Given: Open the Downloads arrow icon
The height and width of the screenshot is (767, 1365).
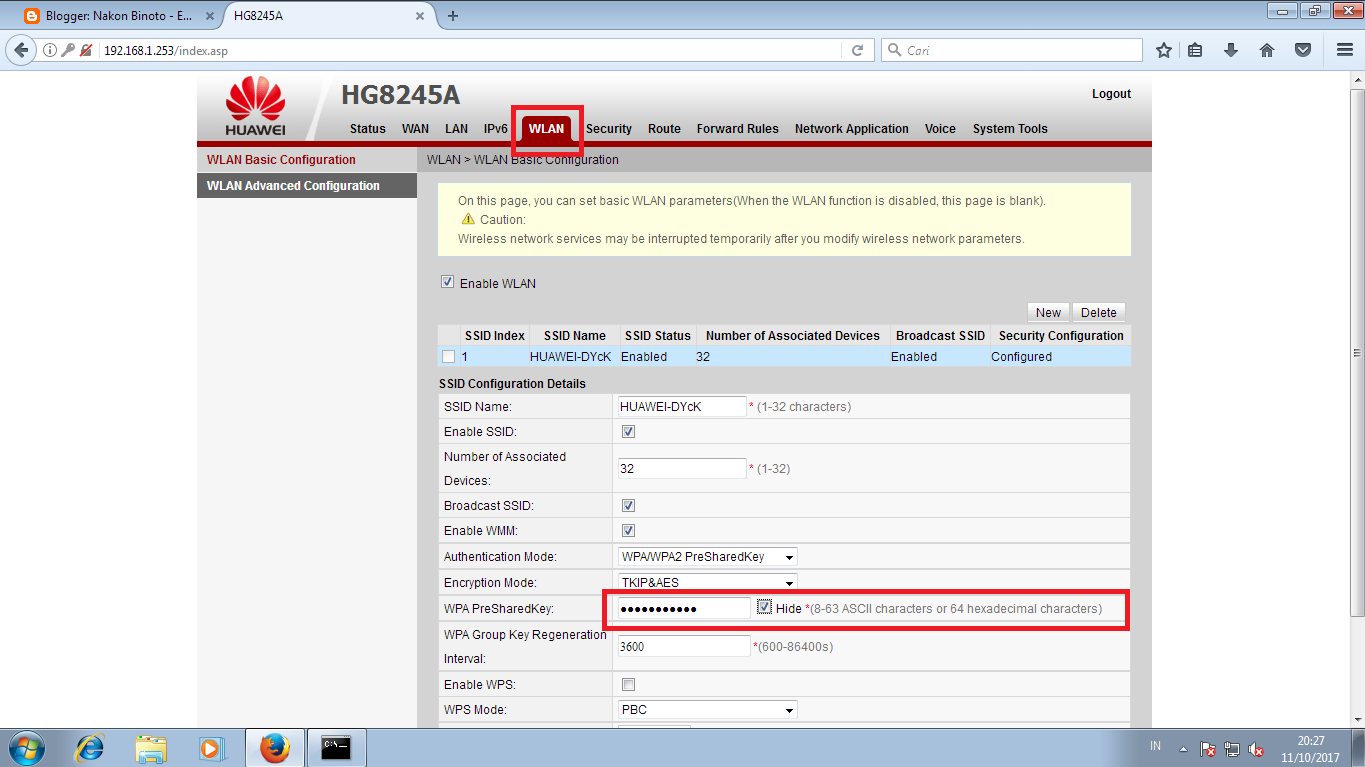Looking at the screenshot, I should pyautogui.click(x=1231, y=50).
